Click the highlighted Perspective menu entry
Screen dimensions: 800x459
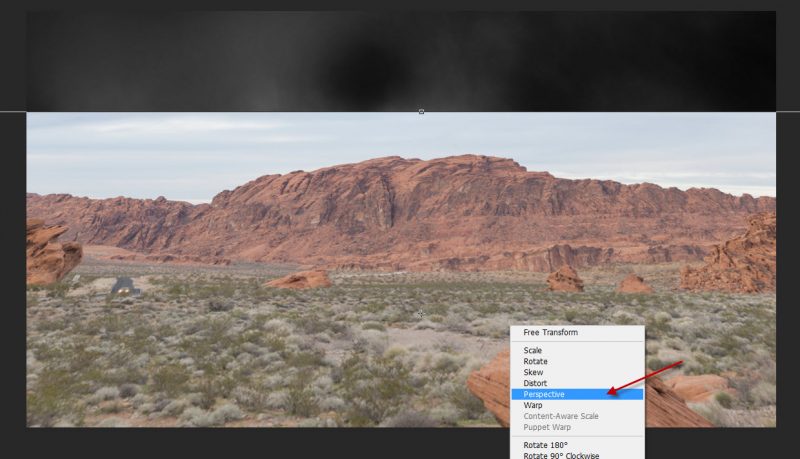[544, 394]
